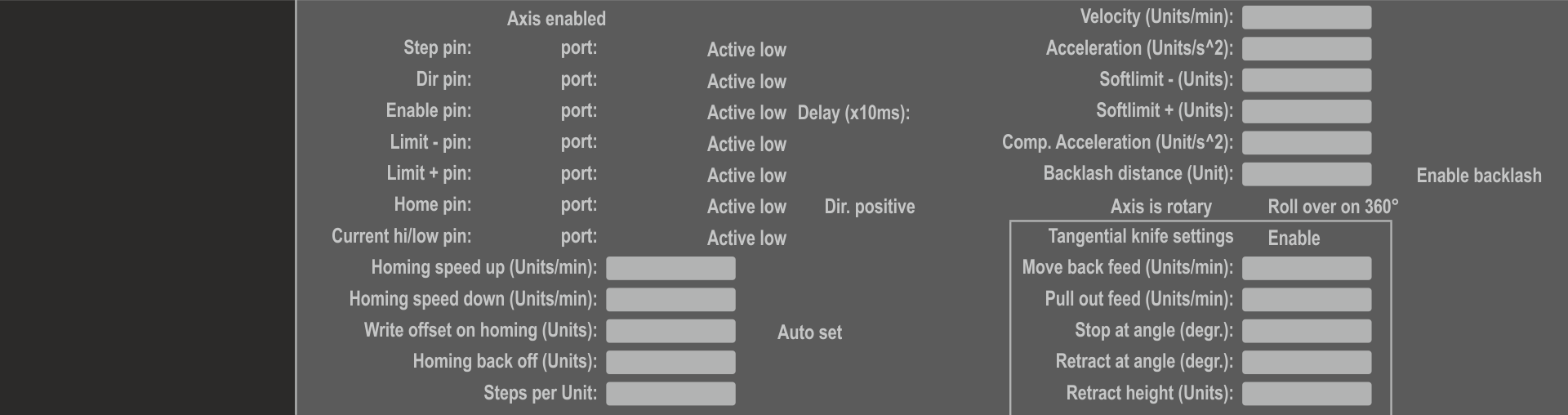Focus the Homing back off field
Image resolution: width=1568 pixels, height=415 pixels.
(670, 362)
